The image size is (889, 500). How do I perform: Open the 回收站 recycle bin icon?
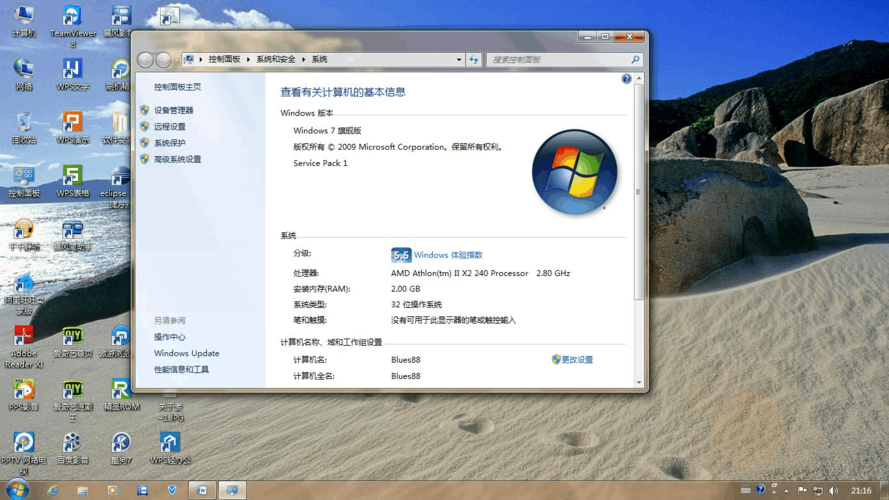point(24,128)
